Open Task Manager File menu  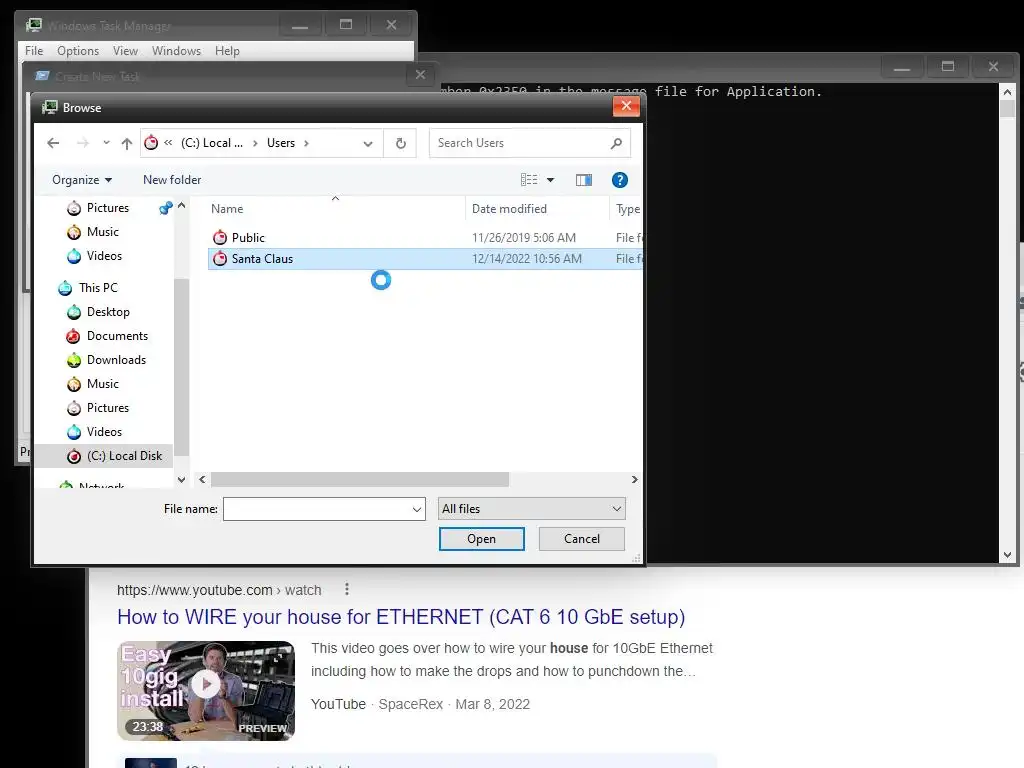coord(34,51)
